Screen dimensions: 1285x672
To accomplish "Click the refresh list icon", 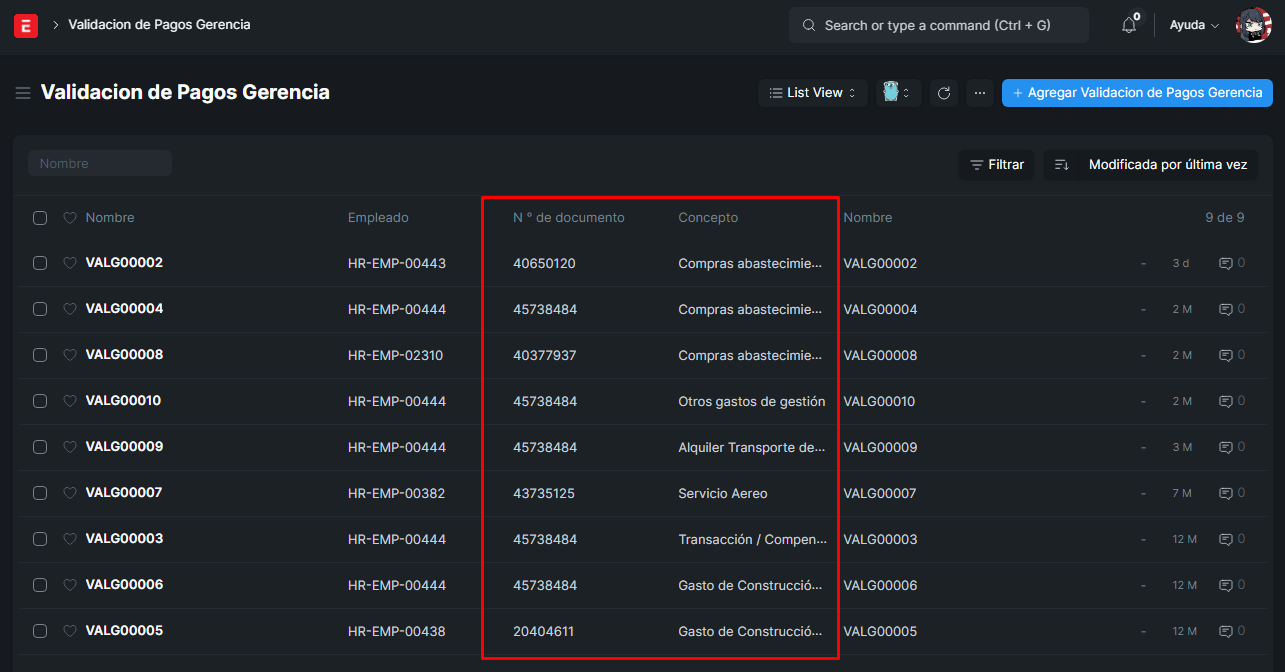I will [944, 93].
